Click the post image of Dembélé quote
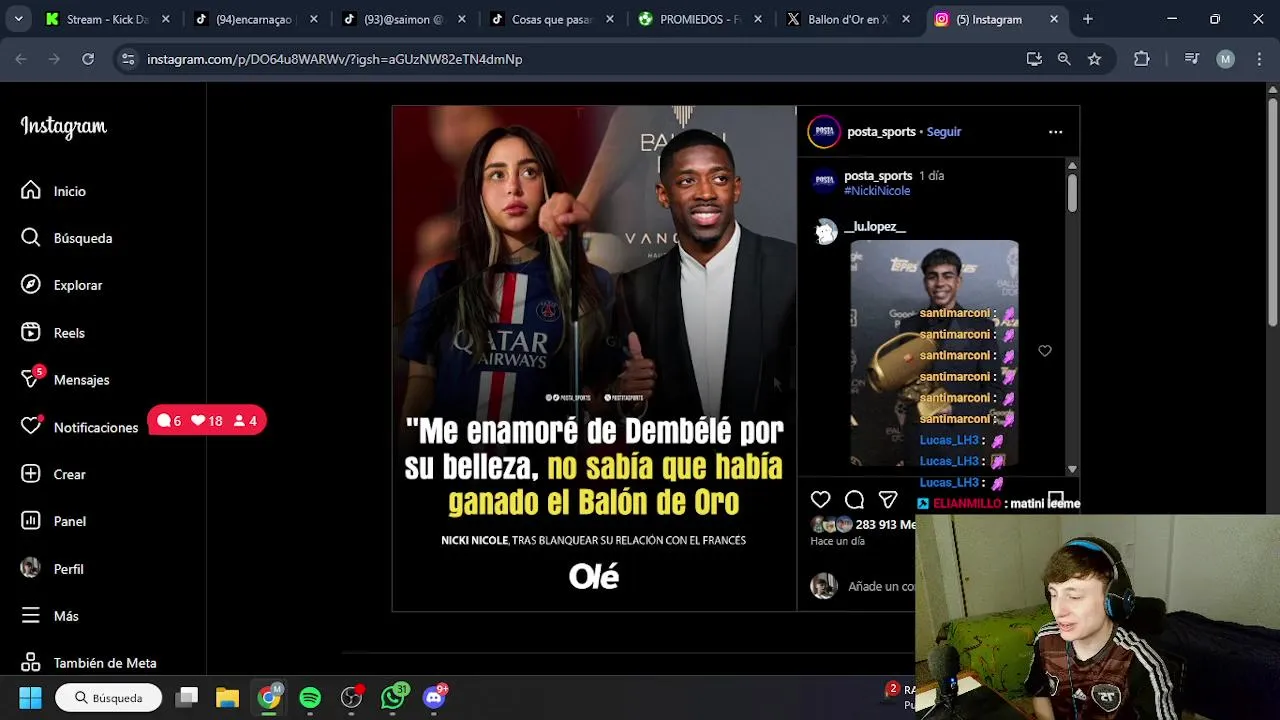Viewport: 1280px width, 720px height. [x=594, y=359]
